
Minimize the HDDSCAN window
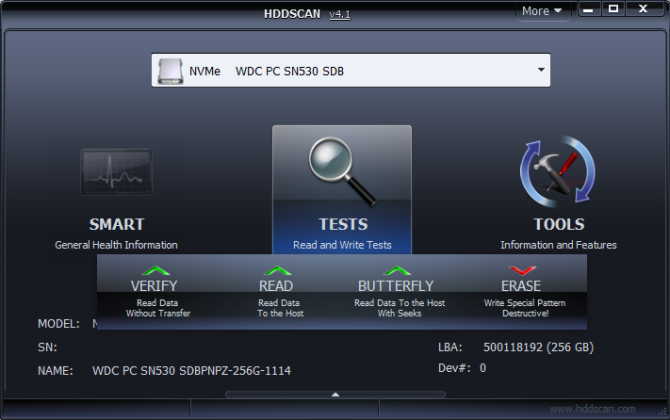coord(588,9)
